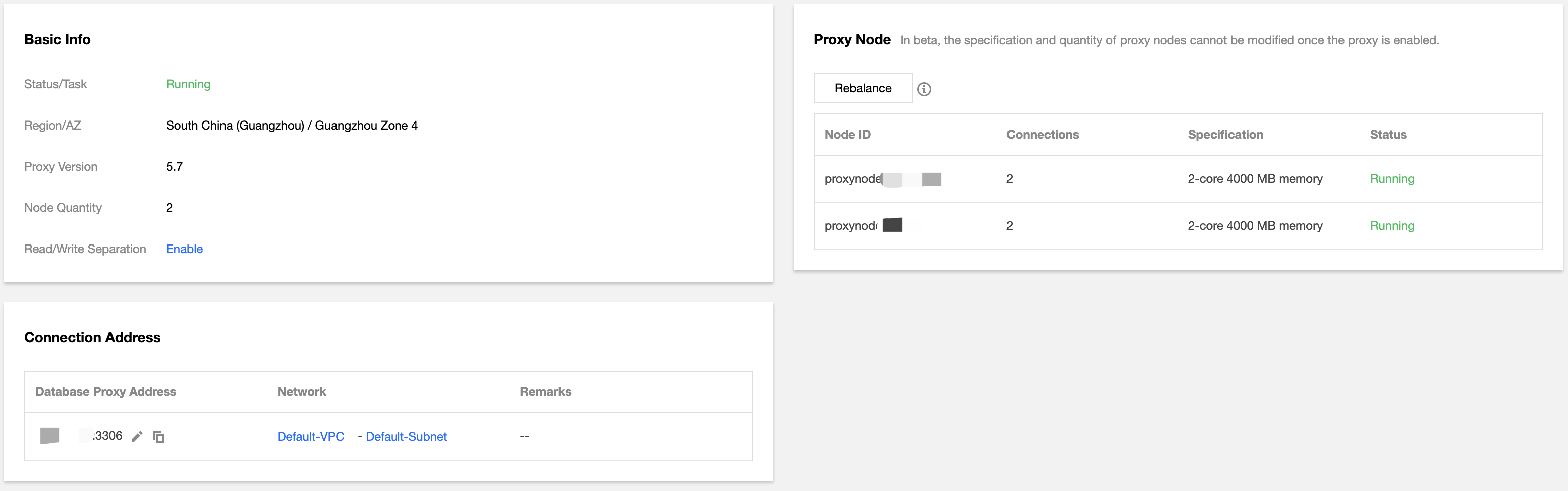Open the Default-VPC link

coord(310,436)
